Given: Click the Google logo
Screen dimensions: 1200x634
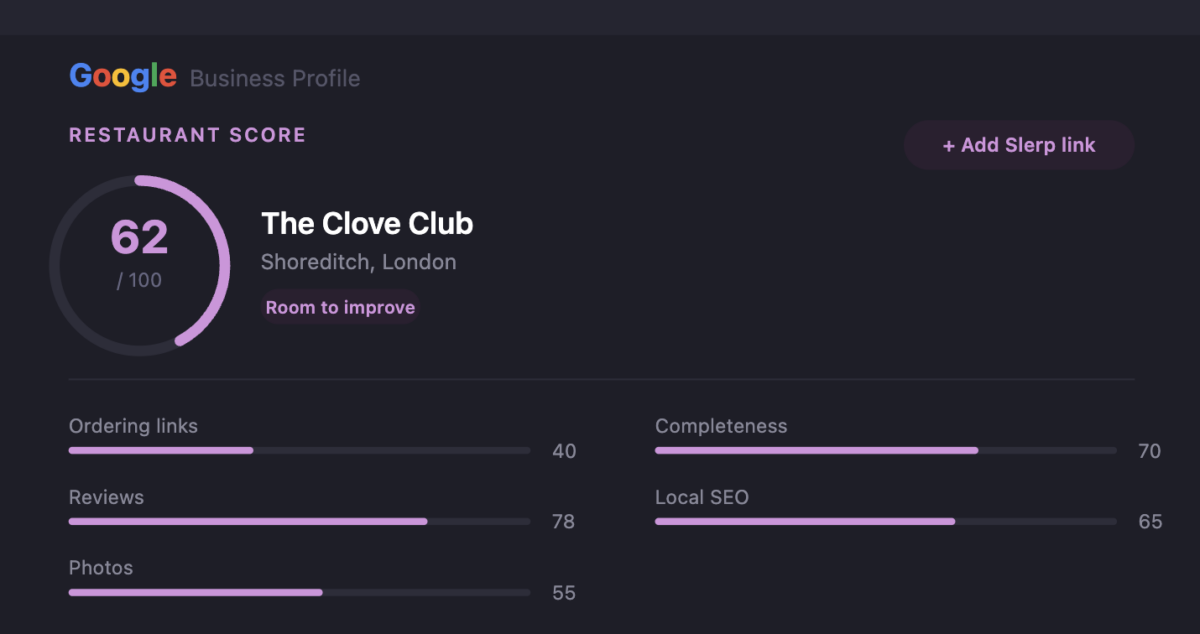Looking at the screenshot, I should pyautogui.click(x=122, y=76).
